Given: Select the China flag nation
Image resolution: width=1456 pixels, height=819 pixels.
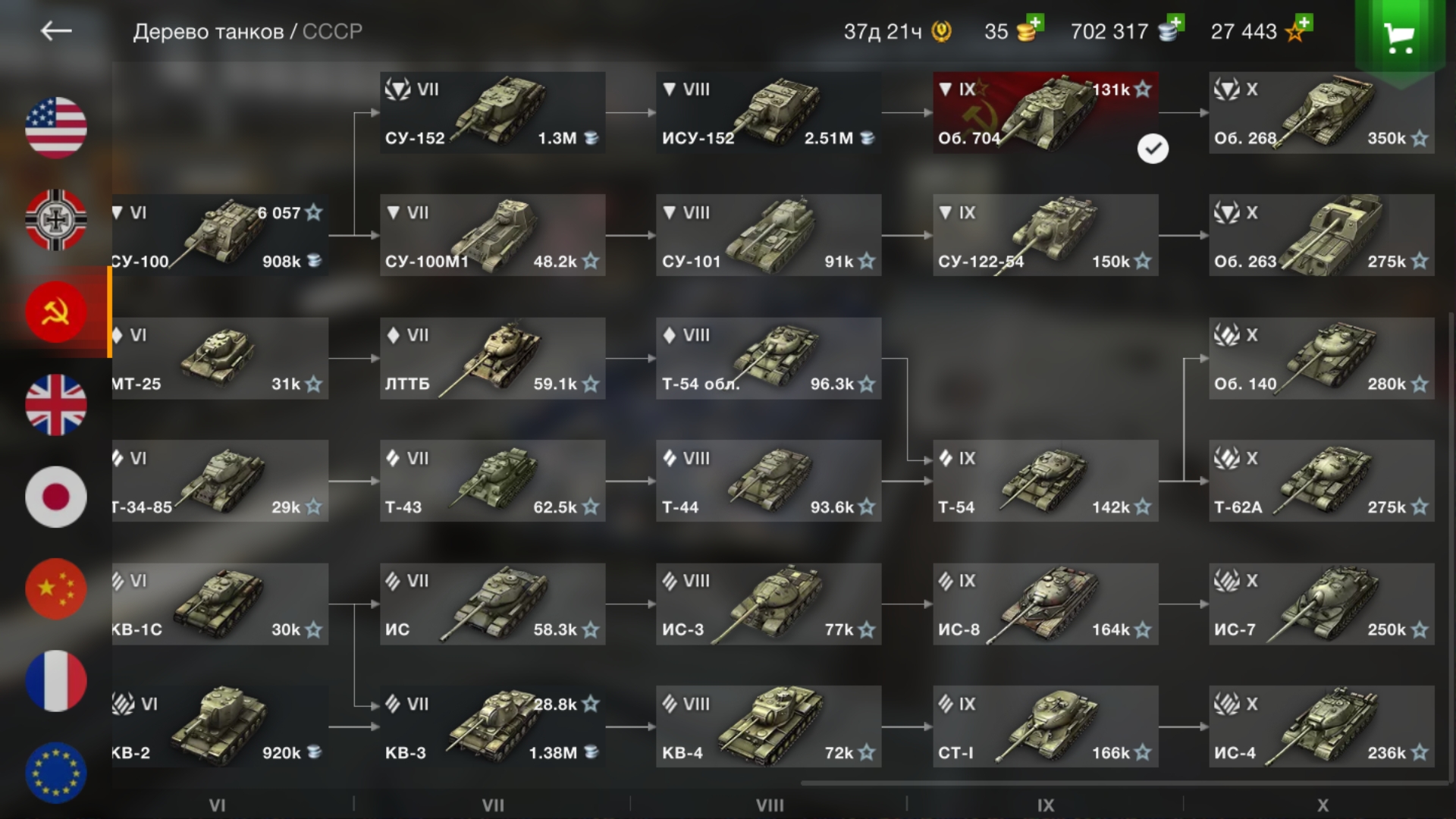Looking at the screenshot, I should pyautogui.click(x=56, y=589).
